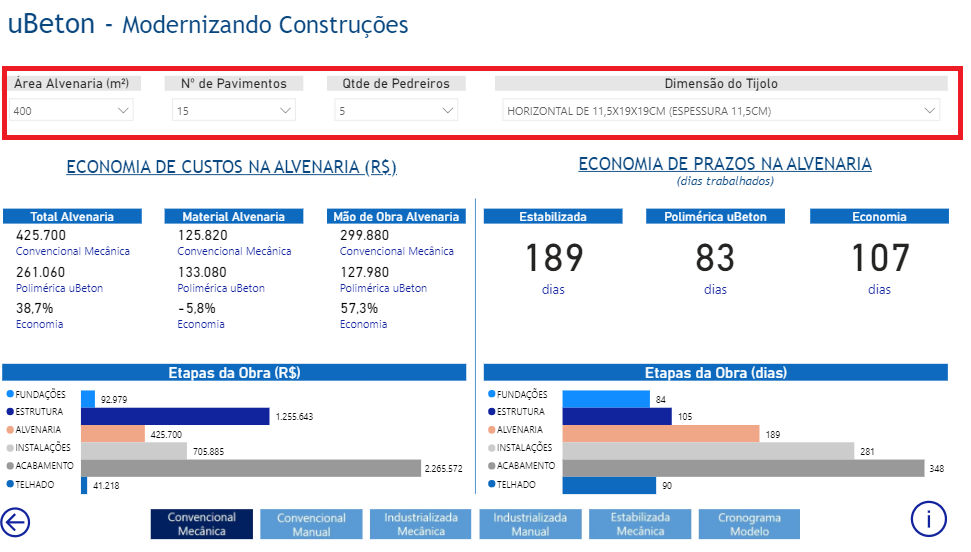Click the 425.700 Total Alvenaria value
The height and width of the screenshot is (552, 971).
click(41, 235)
